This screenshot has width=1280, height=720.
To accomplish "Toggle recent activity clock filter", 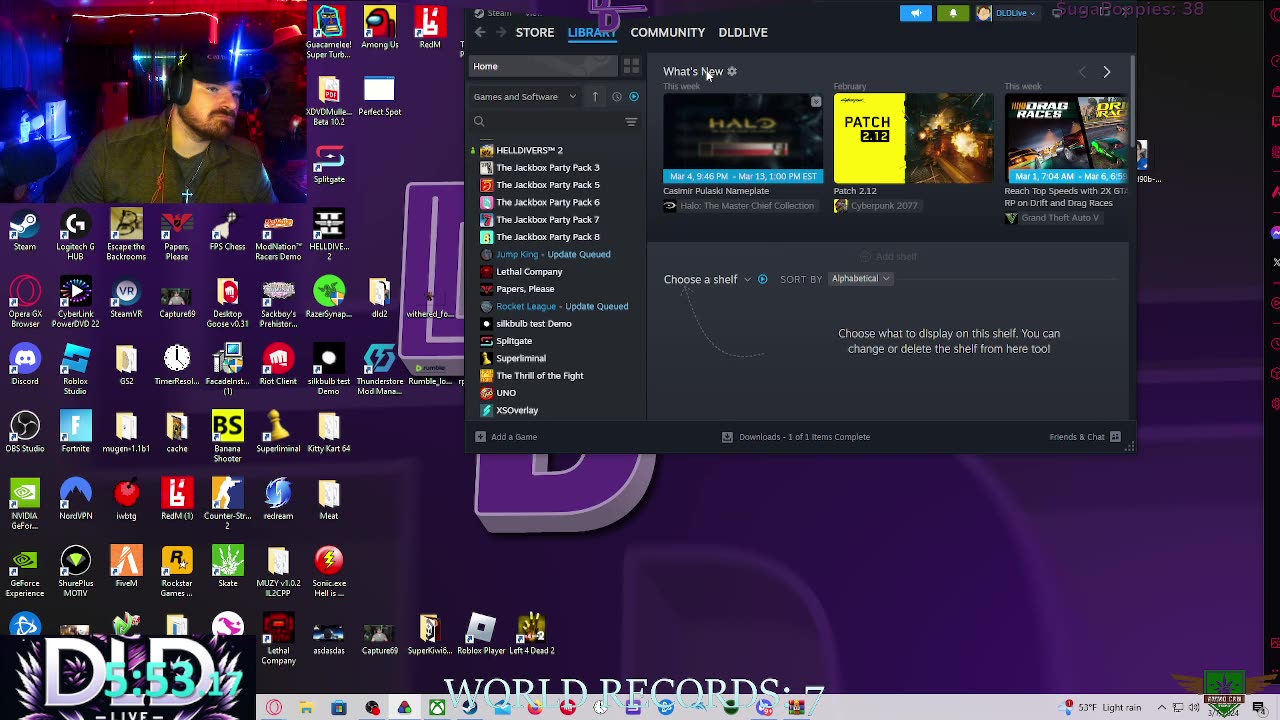I will click(x=616, y=97).
